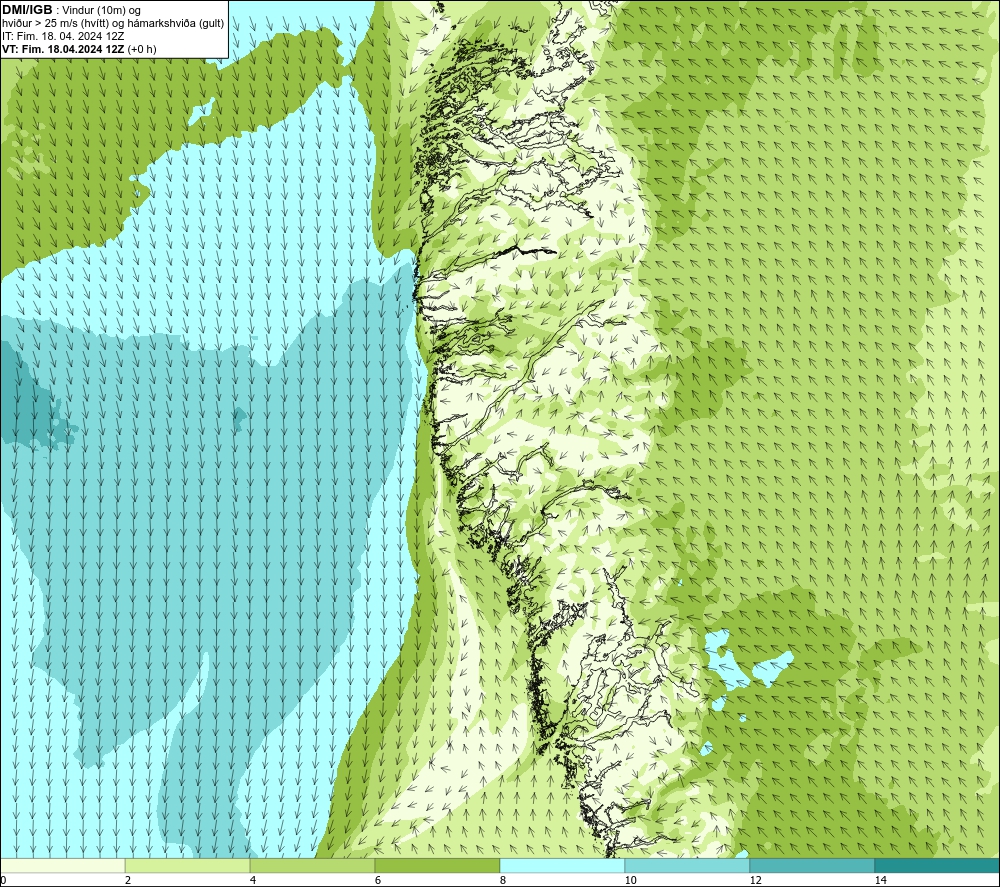
Task: Click the light cyan 8–10 legend swatch
Action: 562,866
